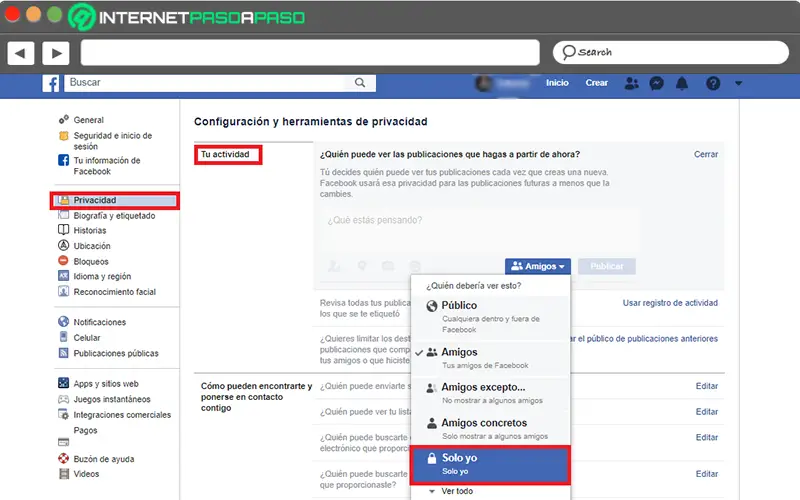The width and height of the screenshot is (800, 500).
Task: Click the Seguridad e inicio de sesión shield icon
Action: tap(63, 136)
